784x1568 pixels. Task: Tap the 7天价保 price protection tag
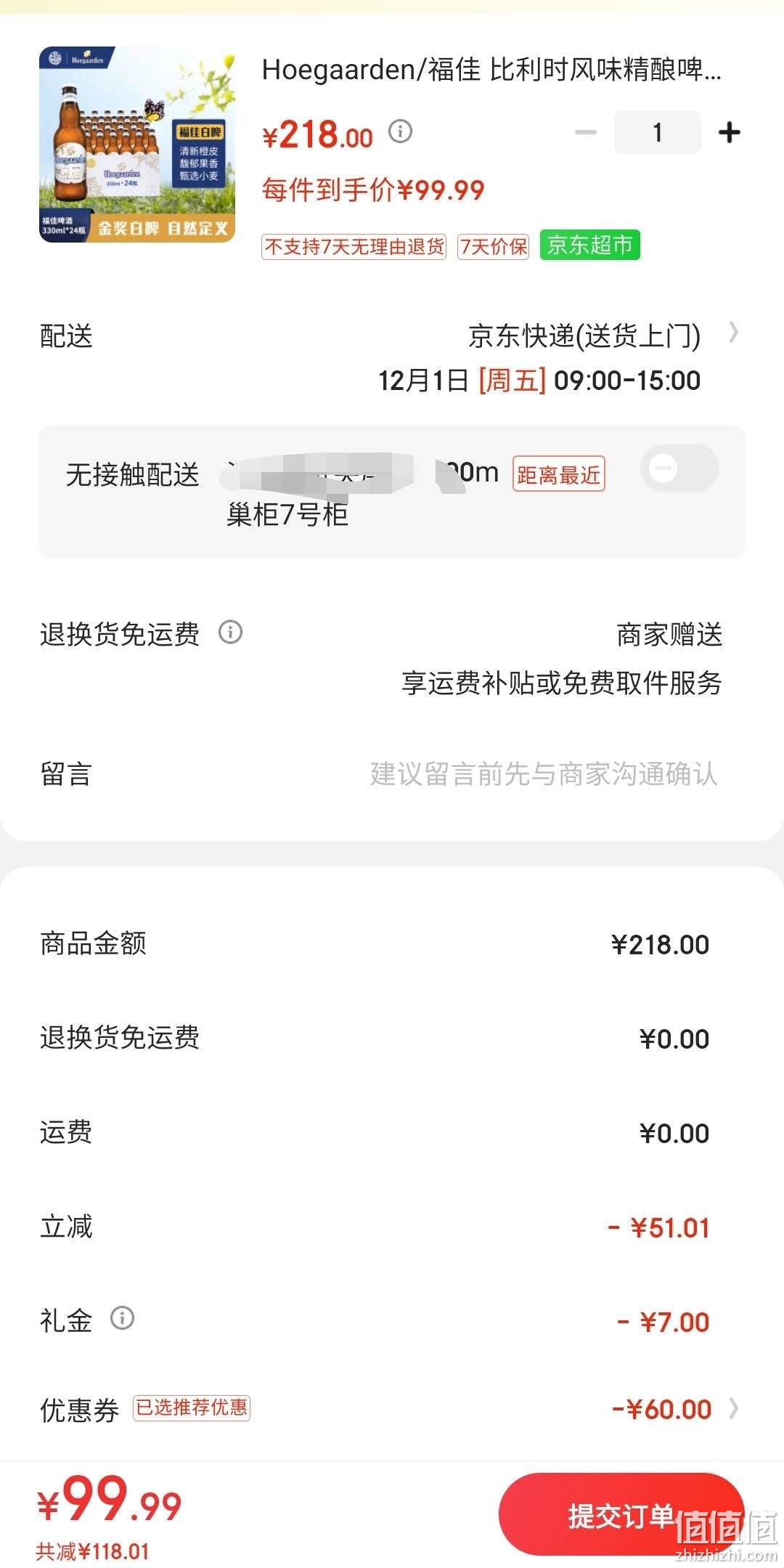(x=494, y=247)
